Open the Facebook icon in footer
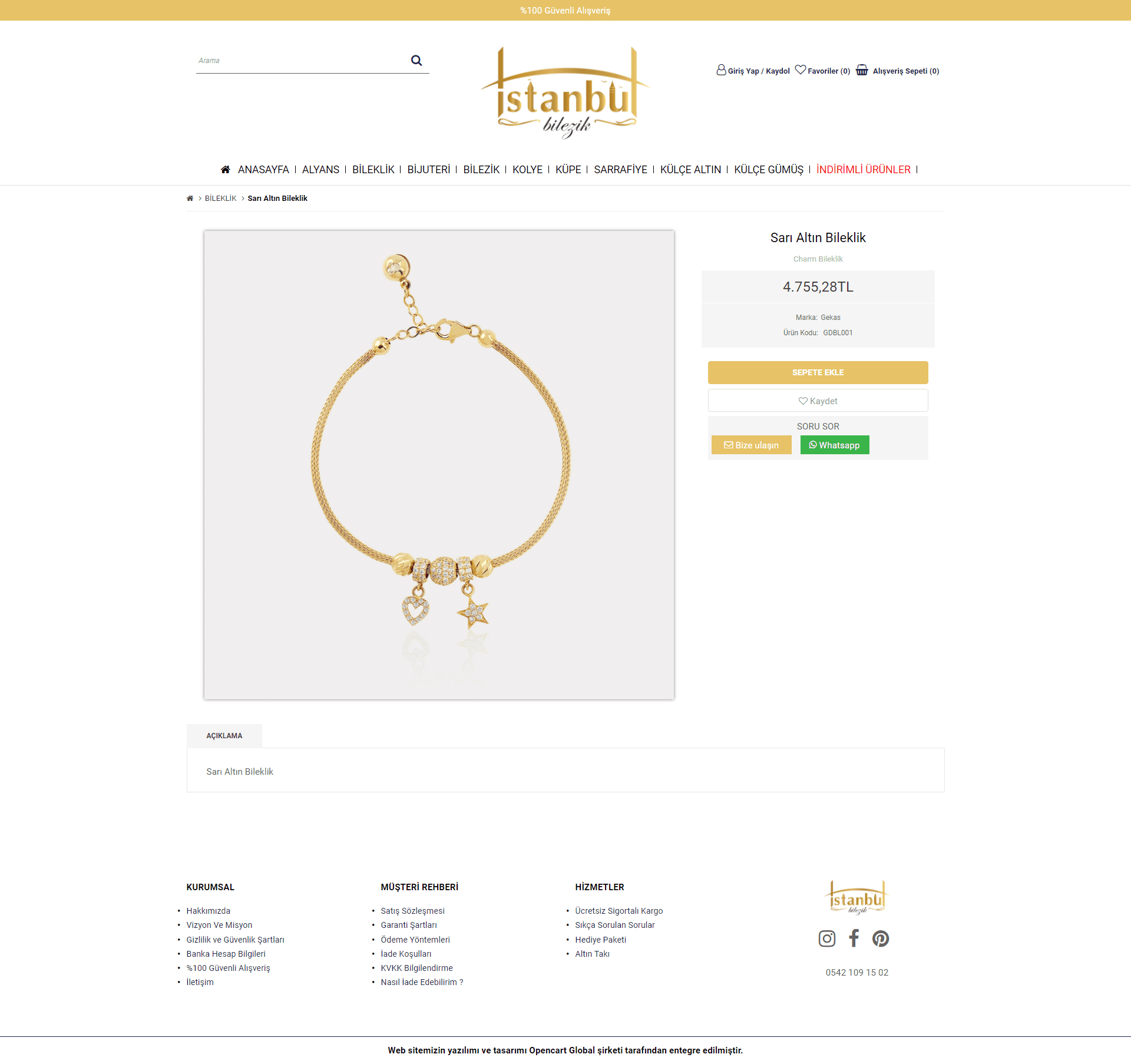 click(x=854, y=938)
